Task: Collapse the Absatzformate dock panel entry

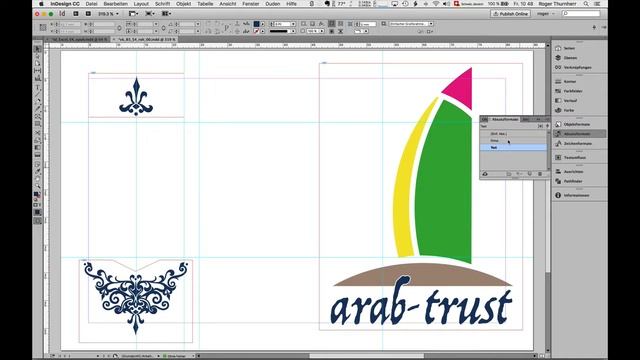Action: 579,134
